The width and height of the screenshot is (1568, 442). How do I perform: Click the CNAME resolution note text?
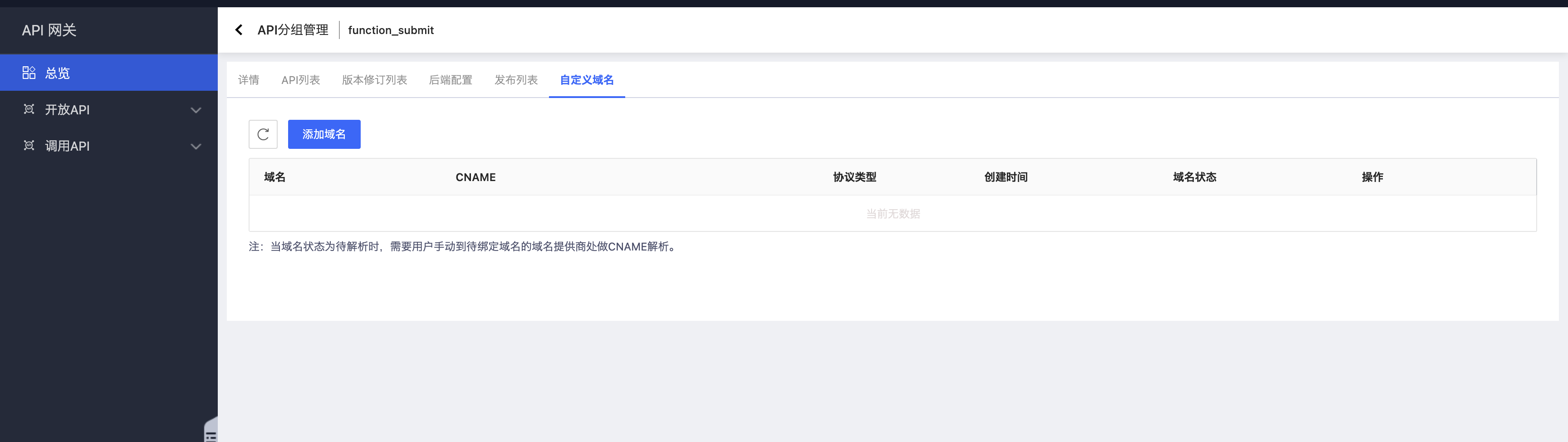[x=464, y=246]
